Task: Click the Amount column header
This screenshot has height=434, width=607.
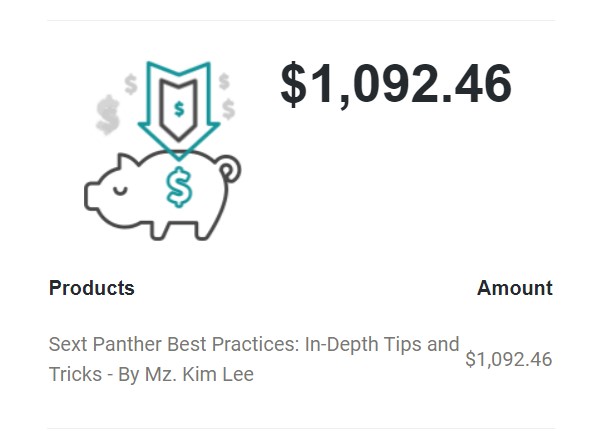Action: click(515, 288)
